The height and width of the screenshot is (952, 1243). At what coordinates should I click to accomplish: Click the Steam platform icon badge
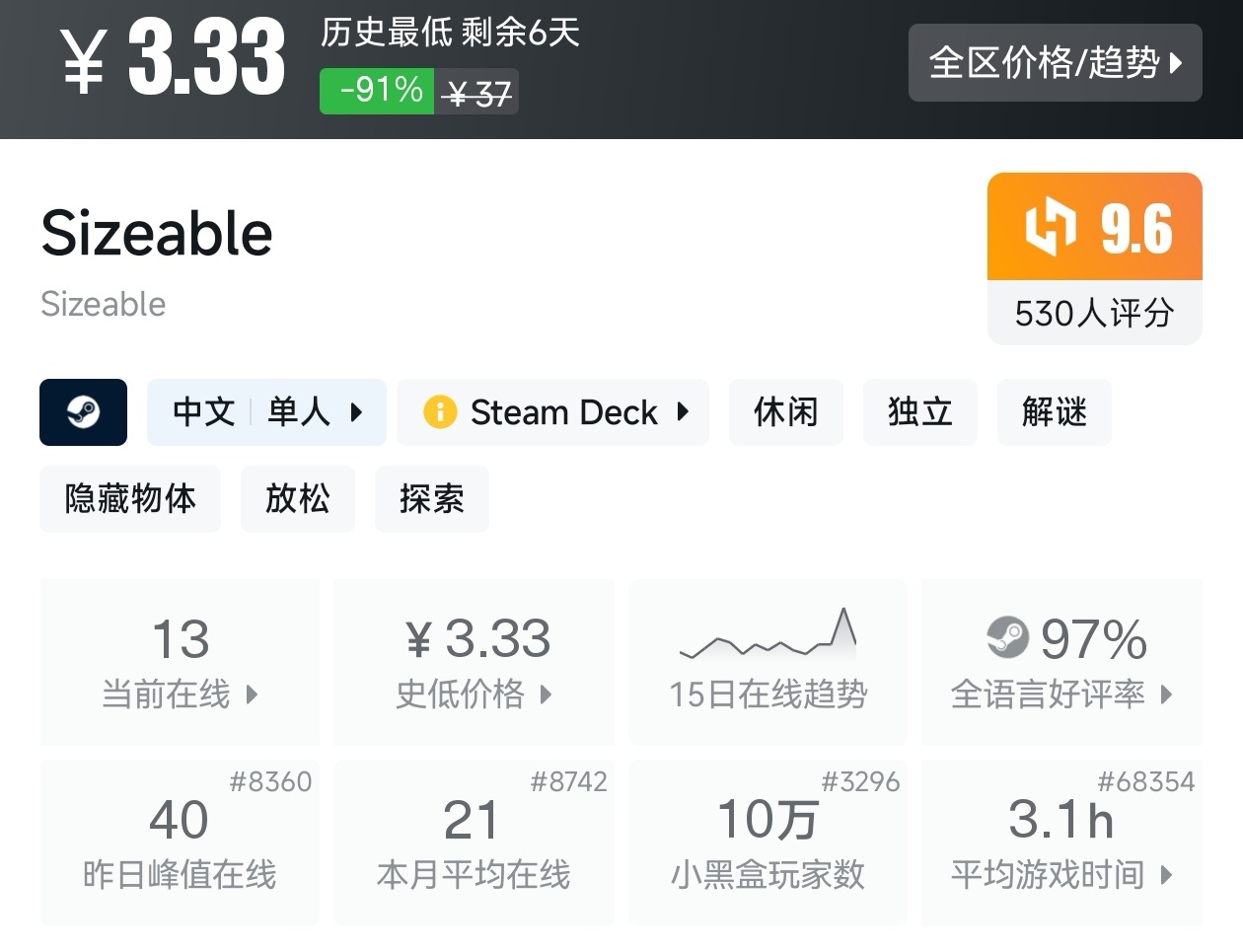pyautogui.click(x=83, y=412)
